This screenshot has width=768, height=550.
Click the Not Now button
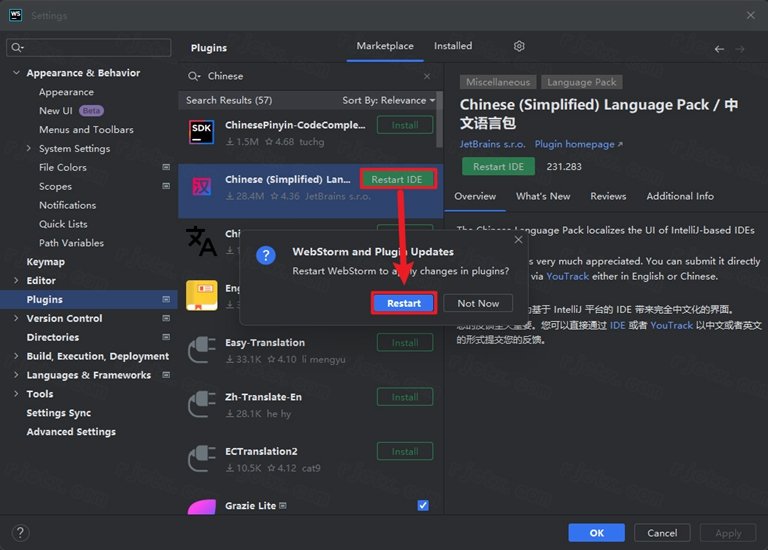tap(478, 303)
